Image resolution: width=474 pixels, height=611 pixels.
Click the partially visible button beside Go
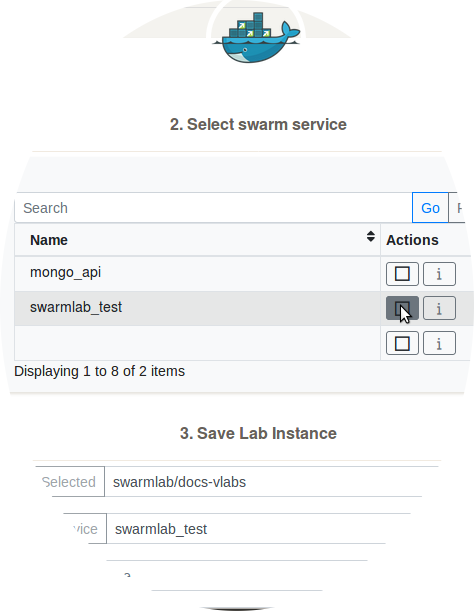[x=457, y=208]
